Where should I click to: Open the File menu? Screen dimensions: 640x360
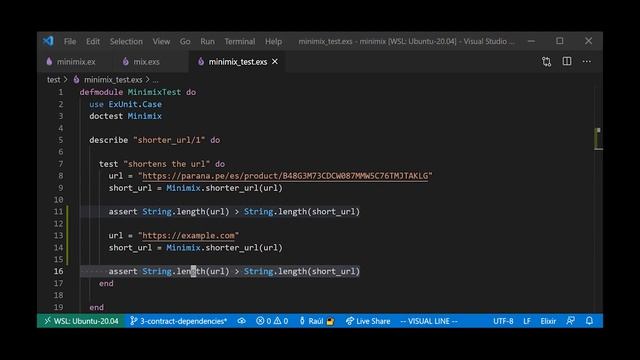coord(70,41)
